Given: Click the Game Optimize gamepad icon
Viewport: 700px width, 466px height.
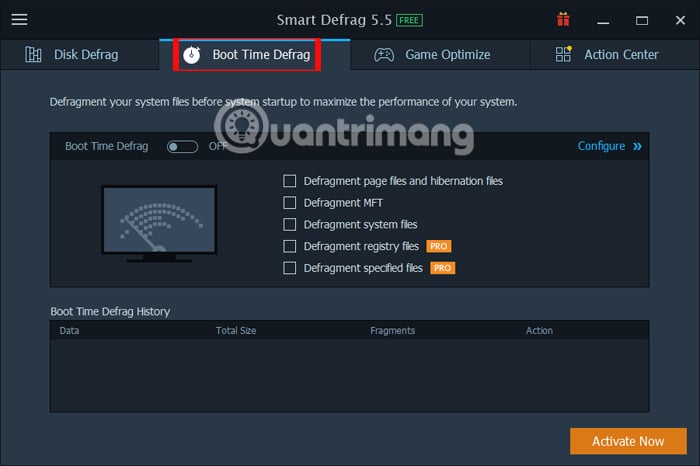Looking at the screenshot, I should [x=383, y=55].
